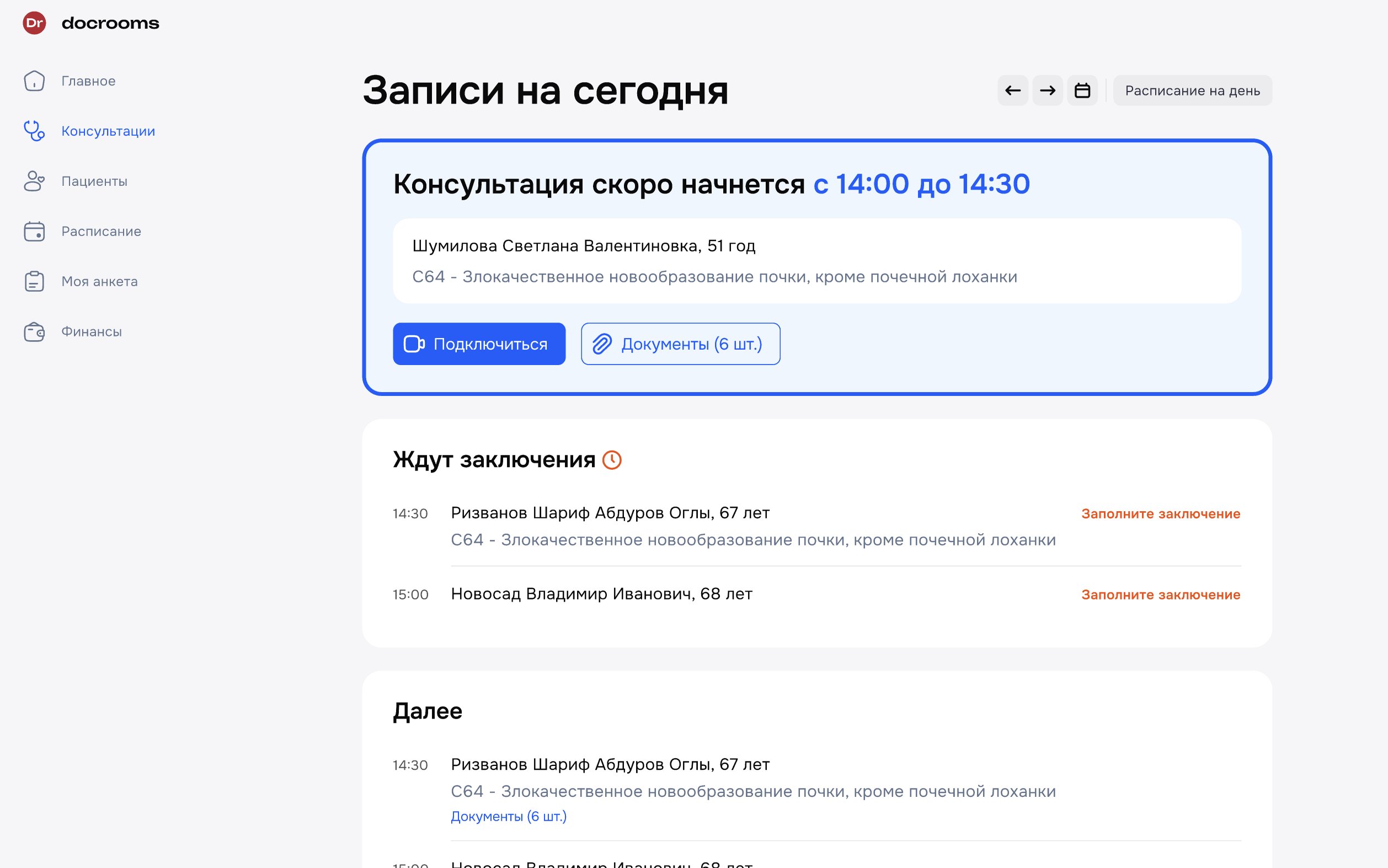Click Заполните заключение for Ризванов Шариф
Viewport: 1388px width, 868px height.
click(1161, 514)
